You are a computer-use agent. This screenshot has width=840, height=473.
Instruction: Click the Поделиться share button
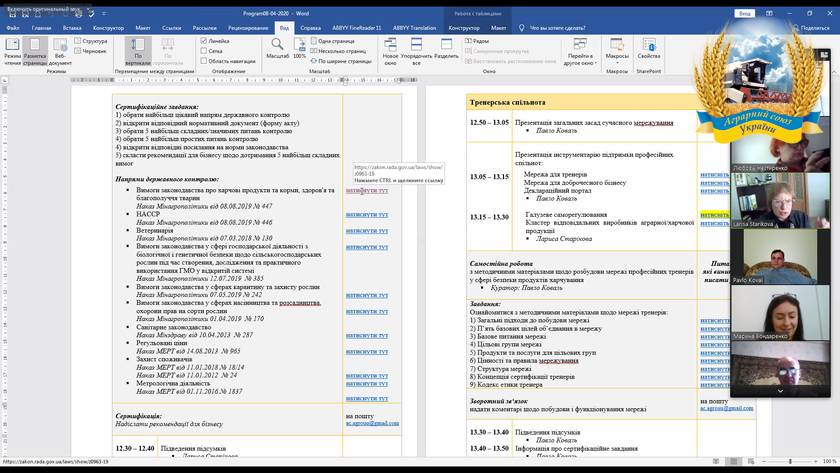point(811,28)
